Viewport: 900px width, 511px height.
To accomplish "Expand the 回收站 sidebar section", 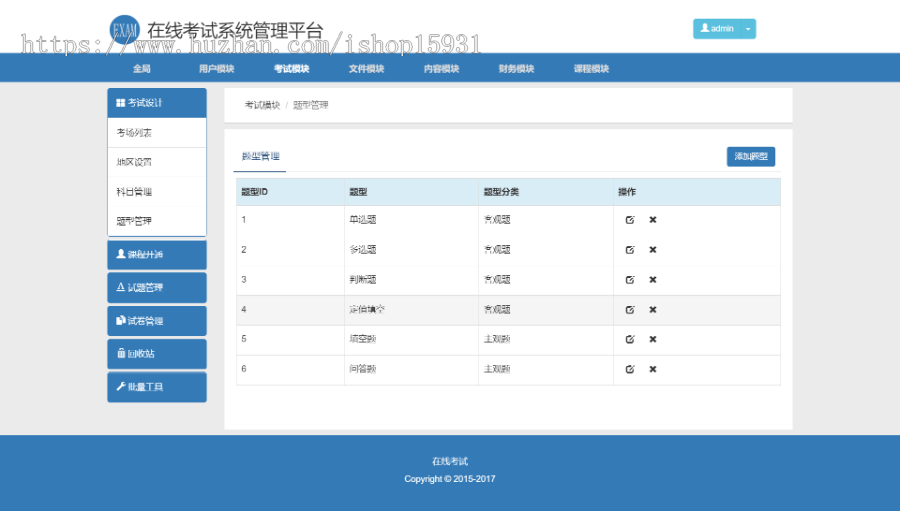I will 157,354.
